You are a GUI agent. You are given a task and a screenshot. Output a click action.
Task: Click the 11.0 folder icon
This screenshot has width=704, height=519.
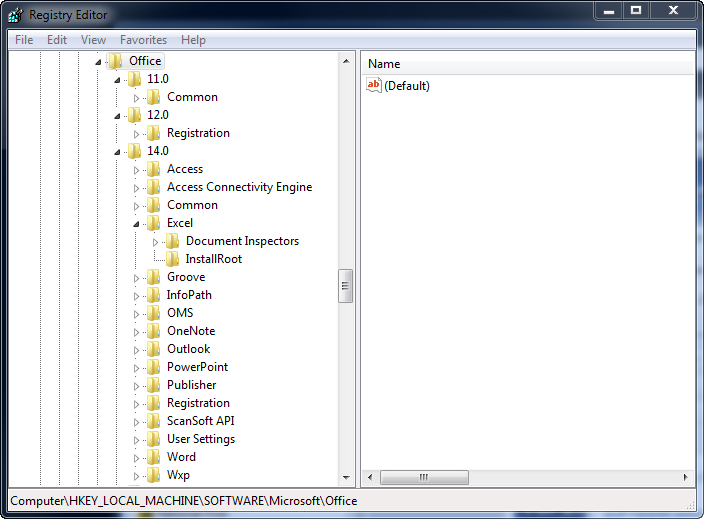134,79
